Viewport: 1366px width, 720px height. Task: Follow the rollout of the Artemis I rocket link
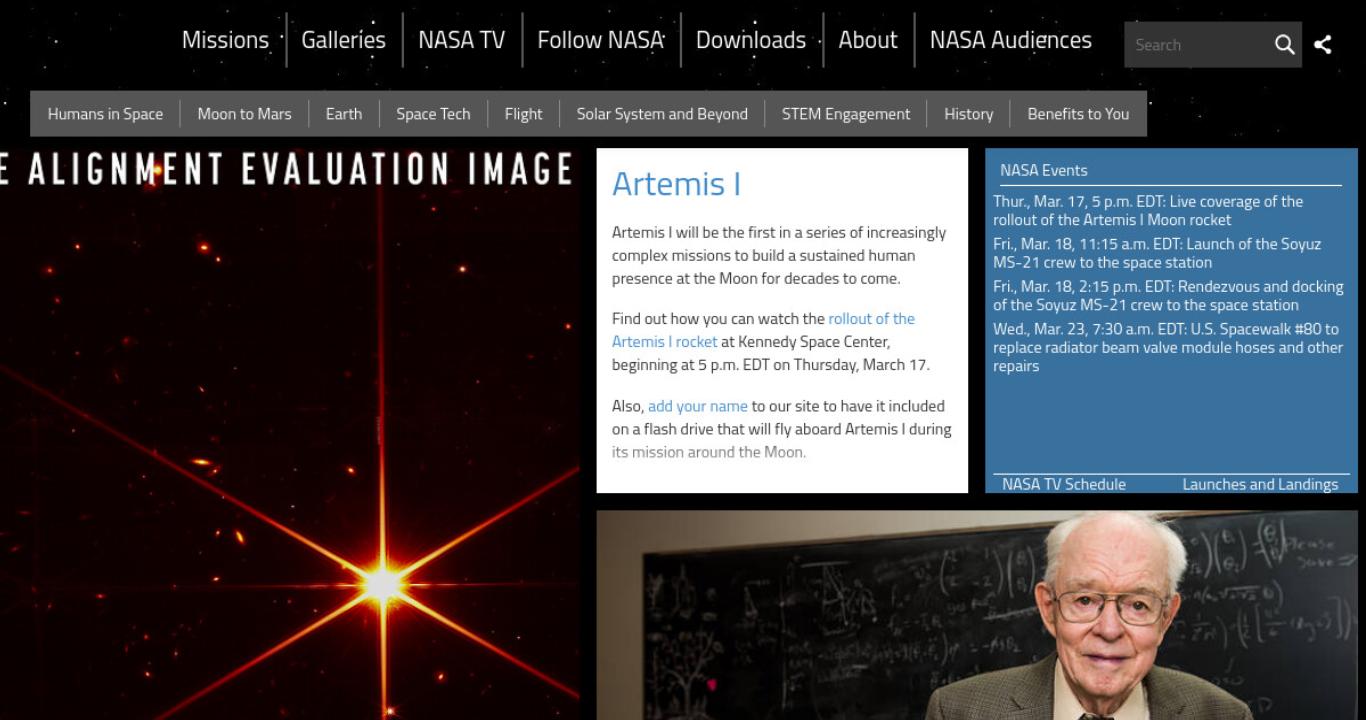(763, 330)
